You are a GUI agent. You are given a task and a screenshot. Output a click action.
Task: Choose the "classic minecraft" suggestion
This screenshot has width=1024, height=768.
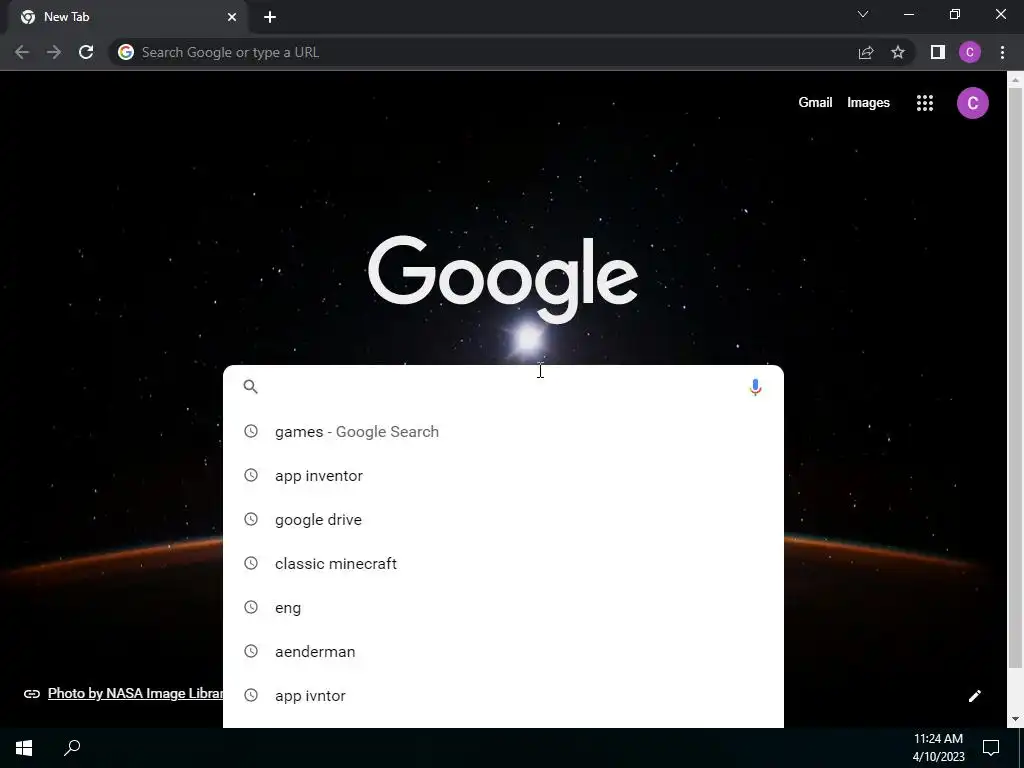(503, 564)
